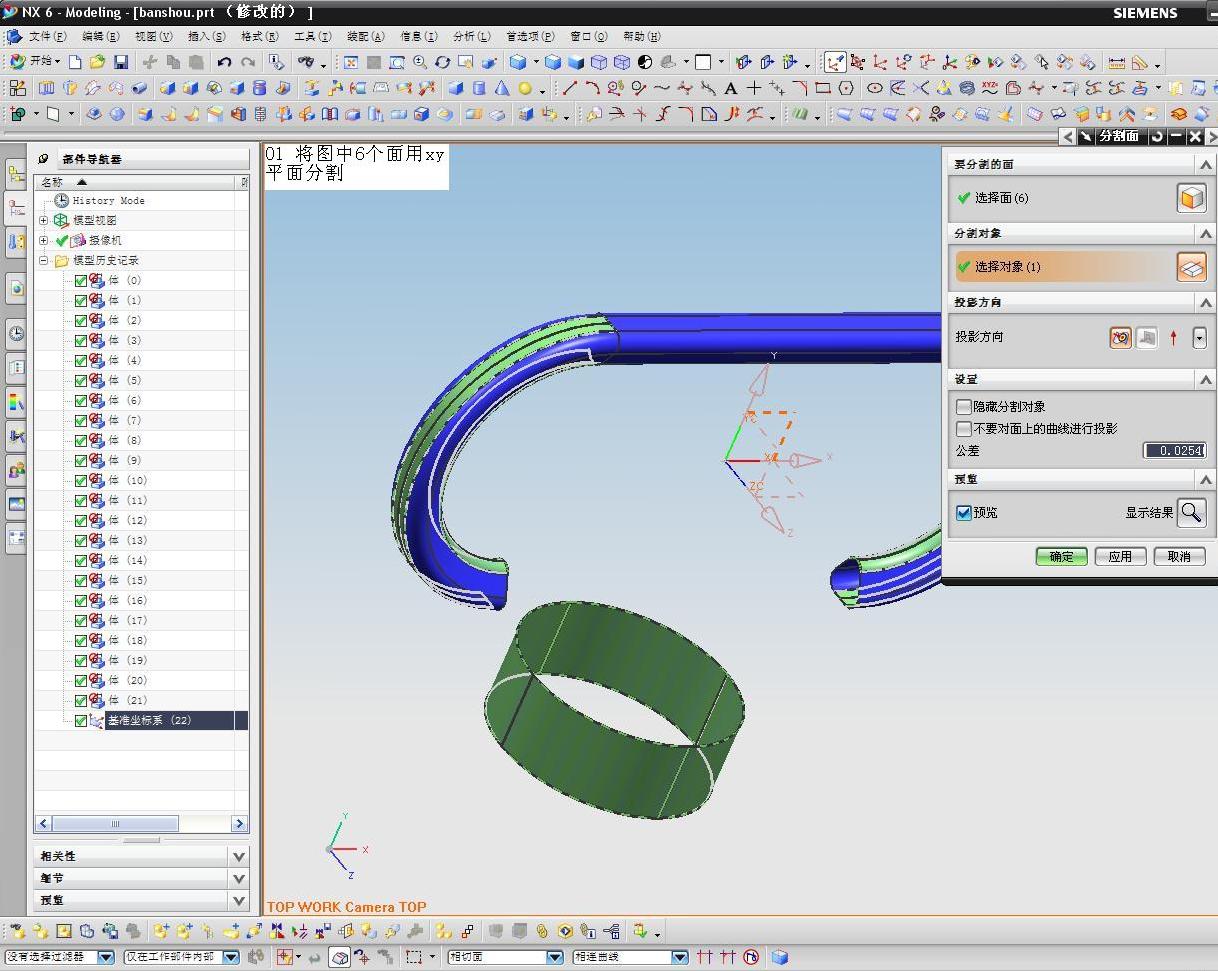Enable the hide dividing object checkbox

click(964, 407)
